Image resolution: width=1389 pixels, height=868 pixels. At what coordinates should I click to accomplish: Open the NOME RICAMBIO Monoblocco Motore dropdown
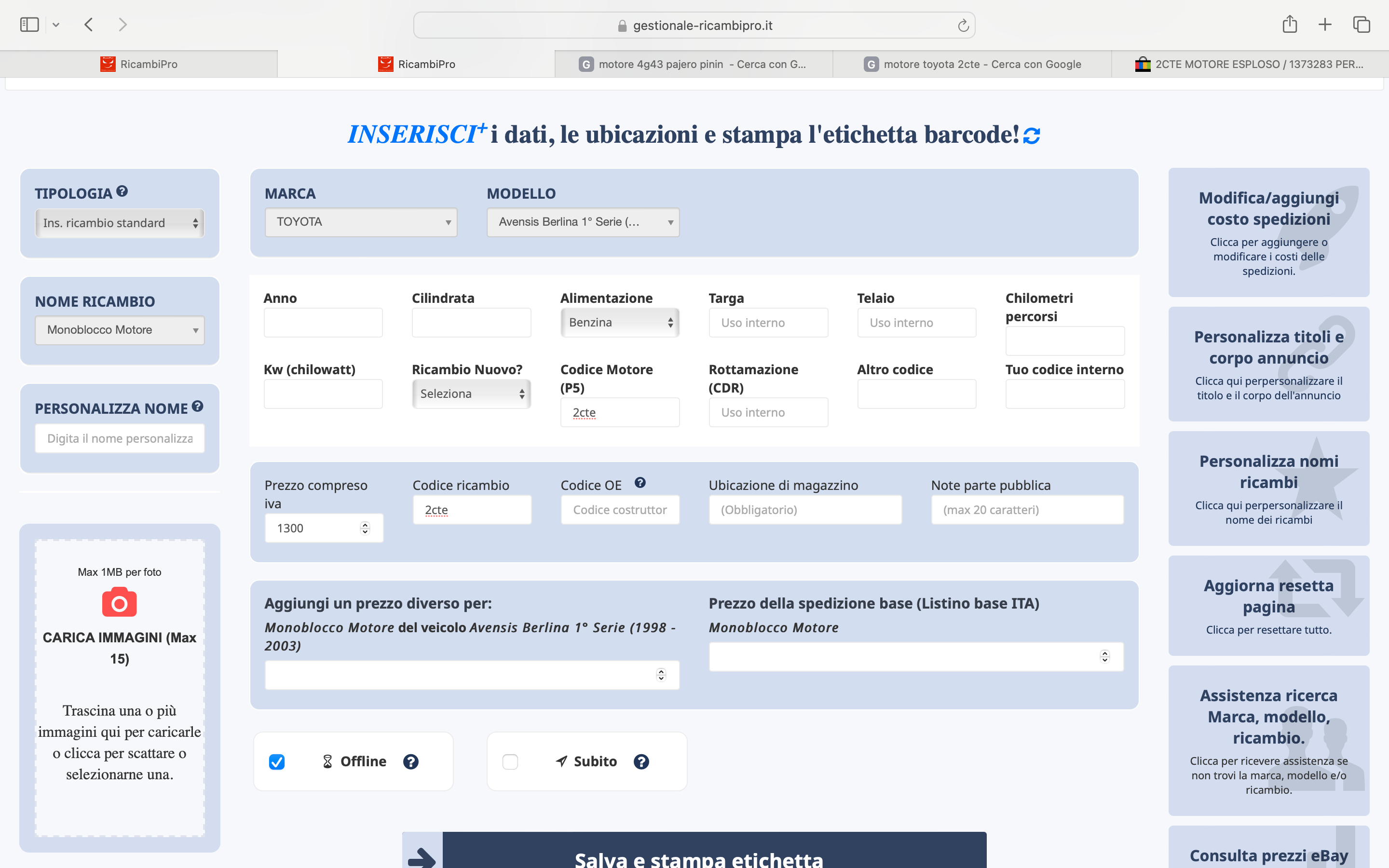120,330
